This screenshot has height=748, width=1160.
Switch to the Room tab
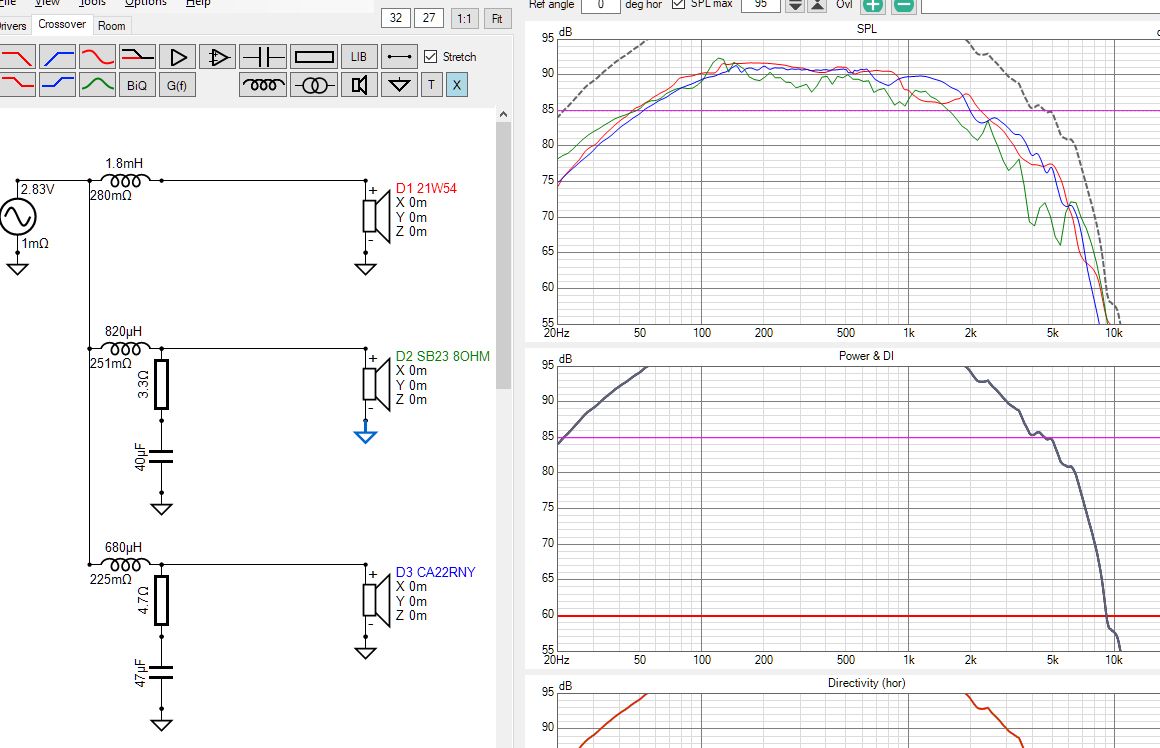point(112,26)
